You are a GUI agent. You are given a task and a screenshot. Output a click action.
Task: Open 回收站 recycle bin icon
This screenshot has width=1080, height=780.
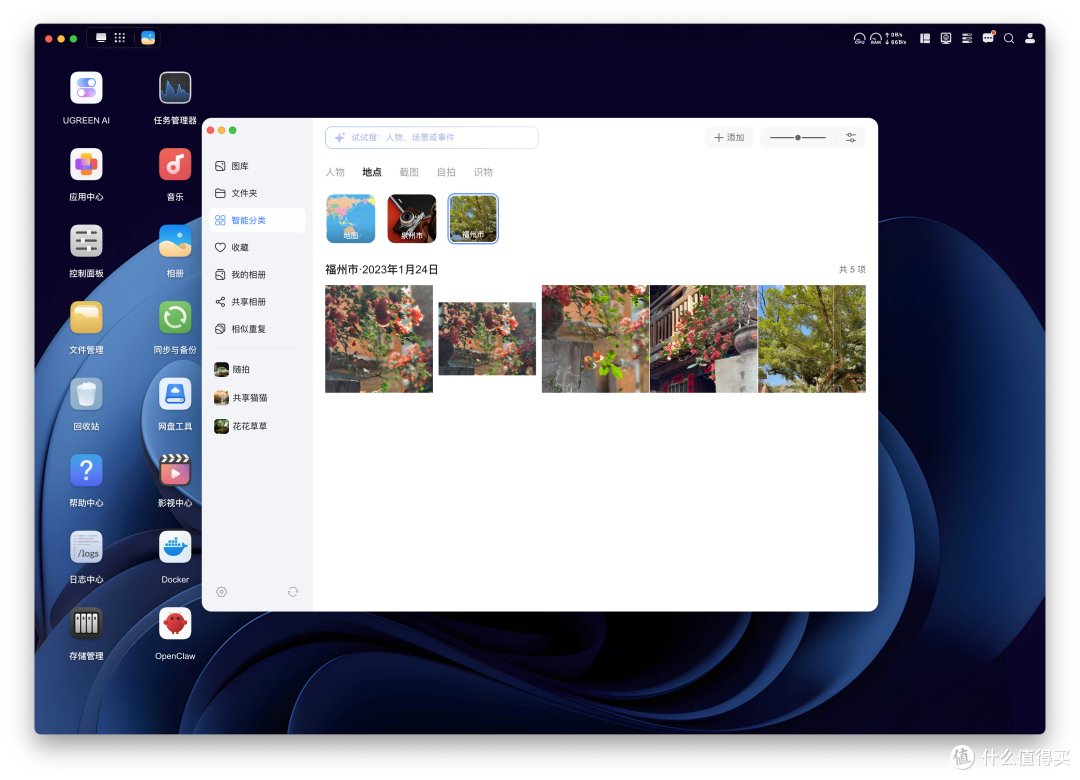click(86, 394)
